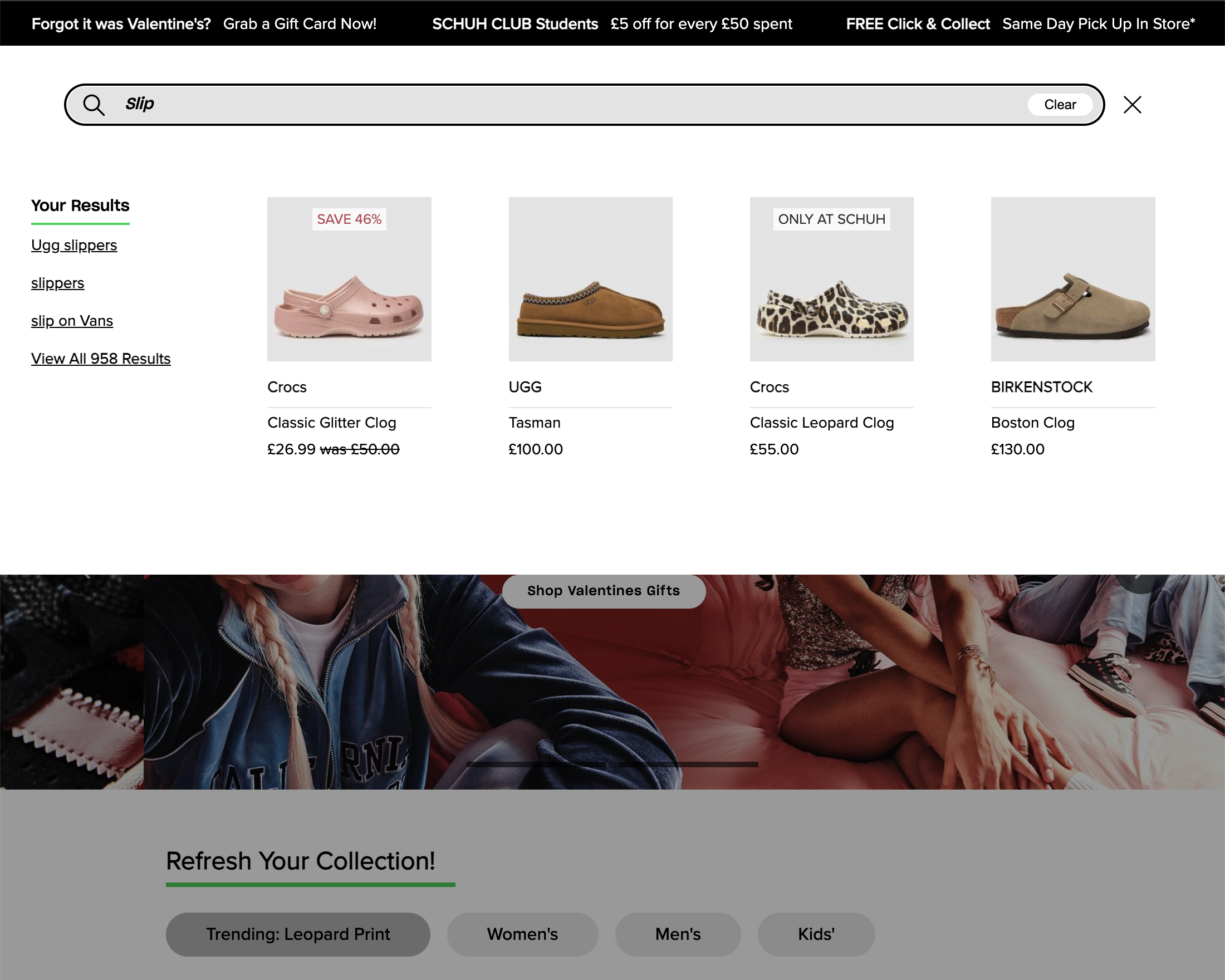Open the Men's collection
Screen dimensions: 1225x980
click(678, 934)
